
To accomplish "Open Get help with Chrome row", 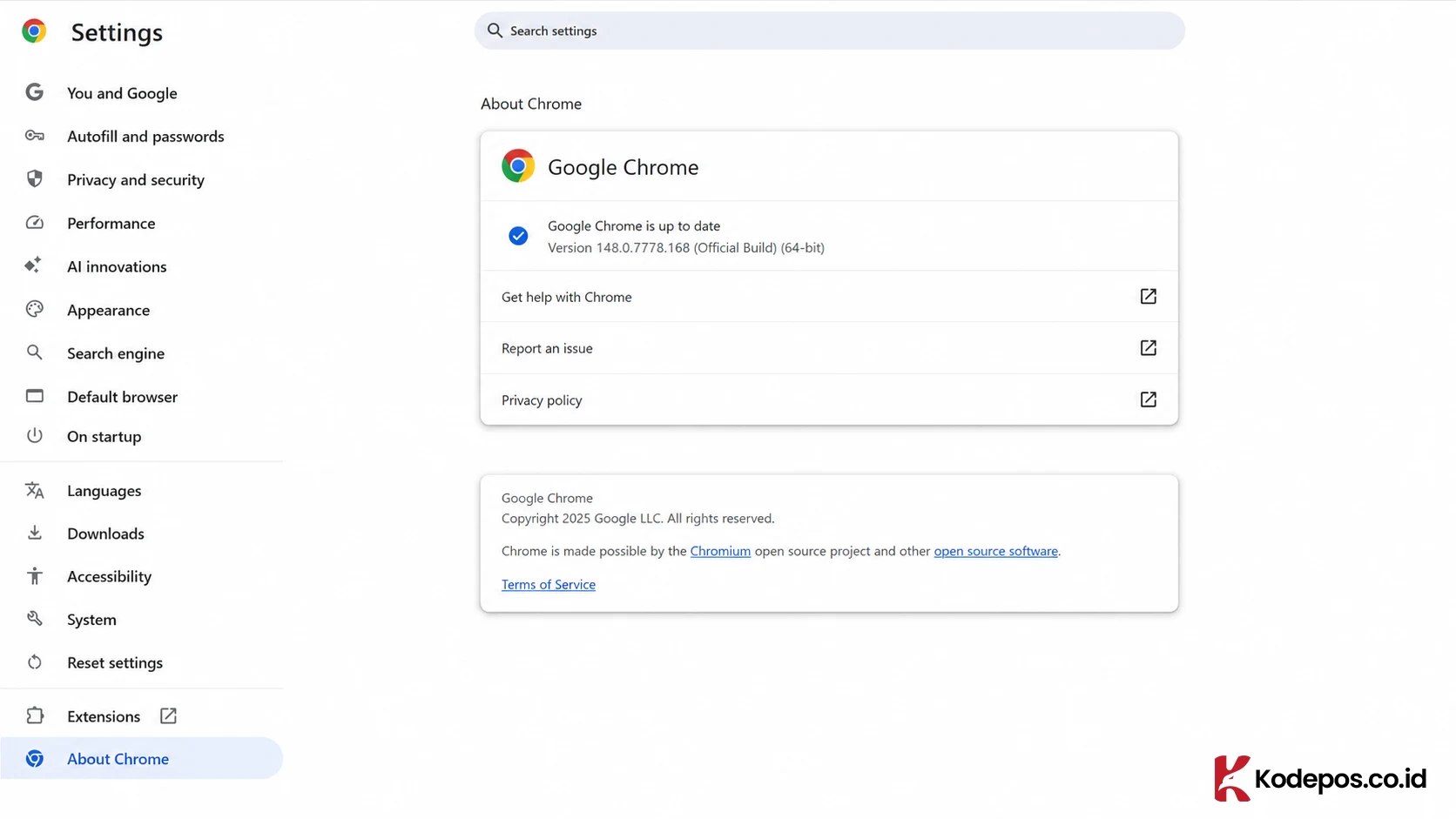I will click(x=829, y=297).
